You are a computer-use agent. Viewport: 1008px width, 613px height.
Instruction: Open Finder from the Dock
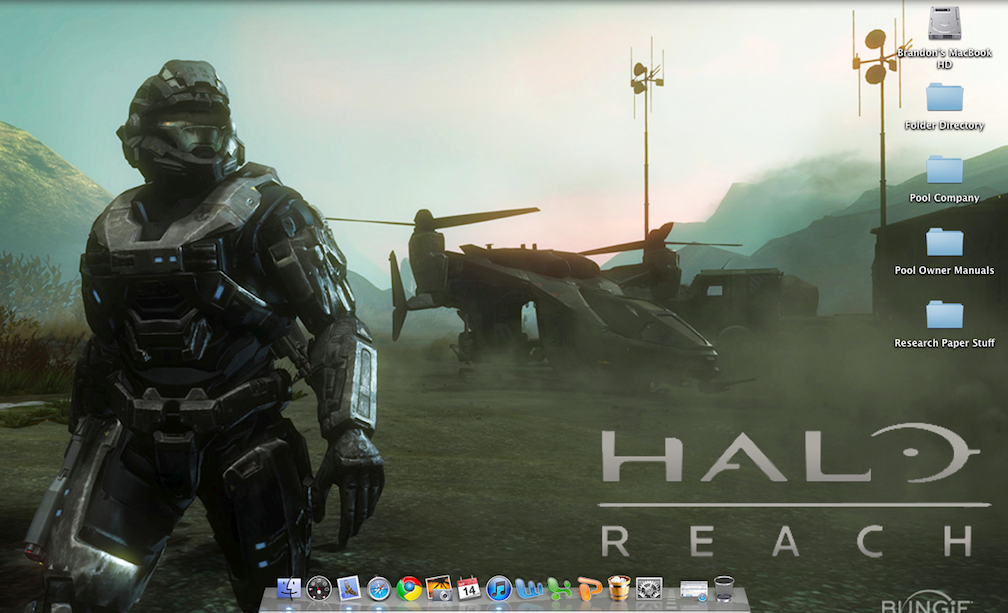click(289, 588)
